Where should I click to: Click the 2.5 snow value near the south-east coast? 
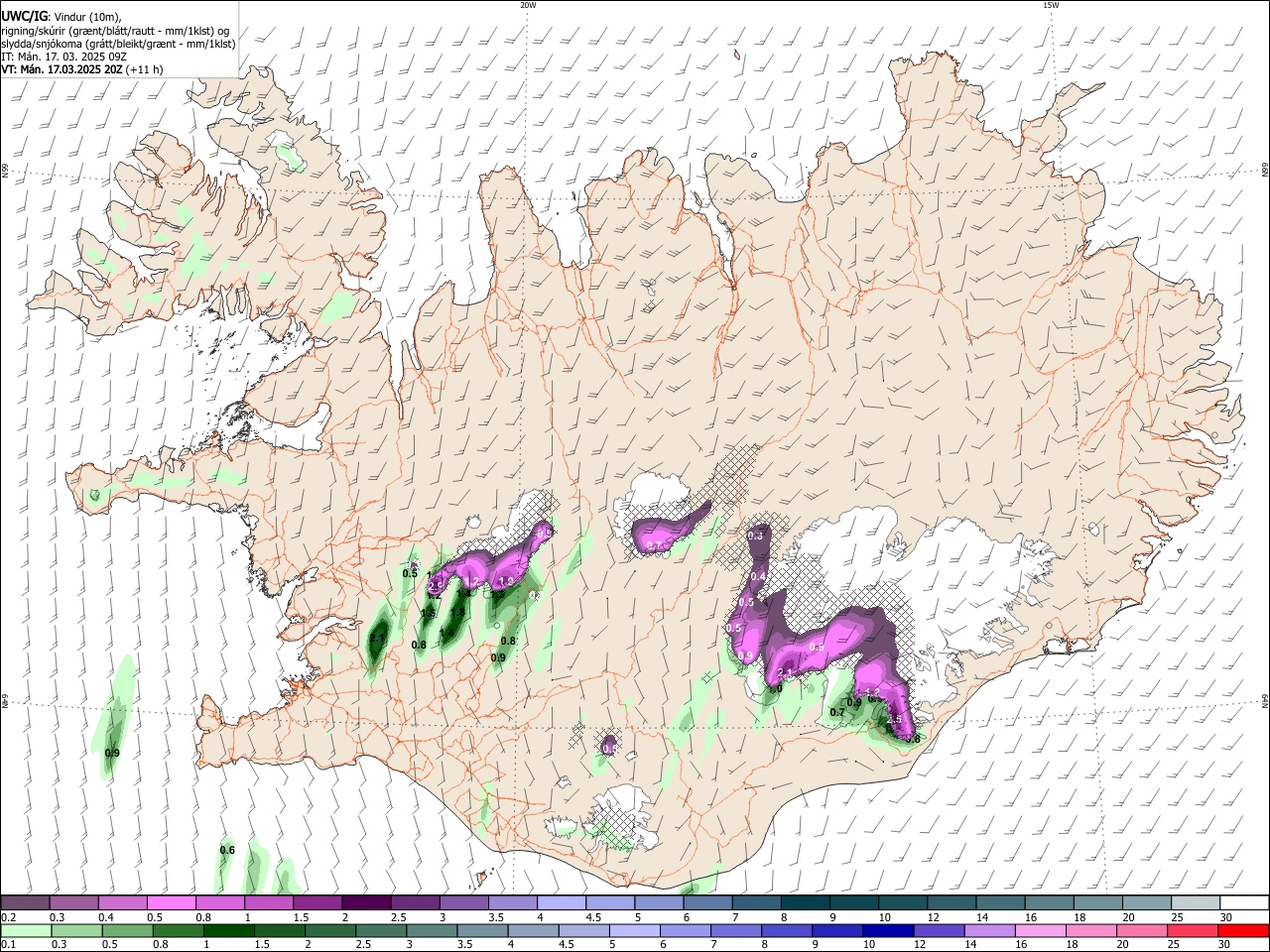(x=893, y=719)
